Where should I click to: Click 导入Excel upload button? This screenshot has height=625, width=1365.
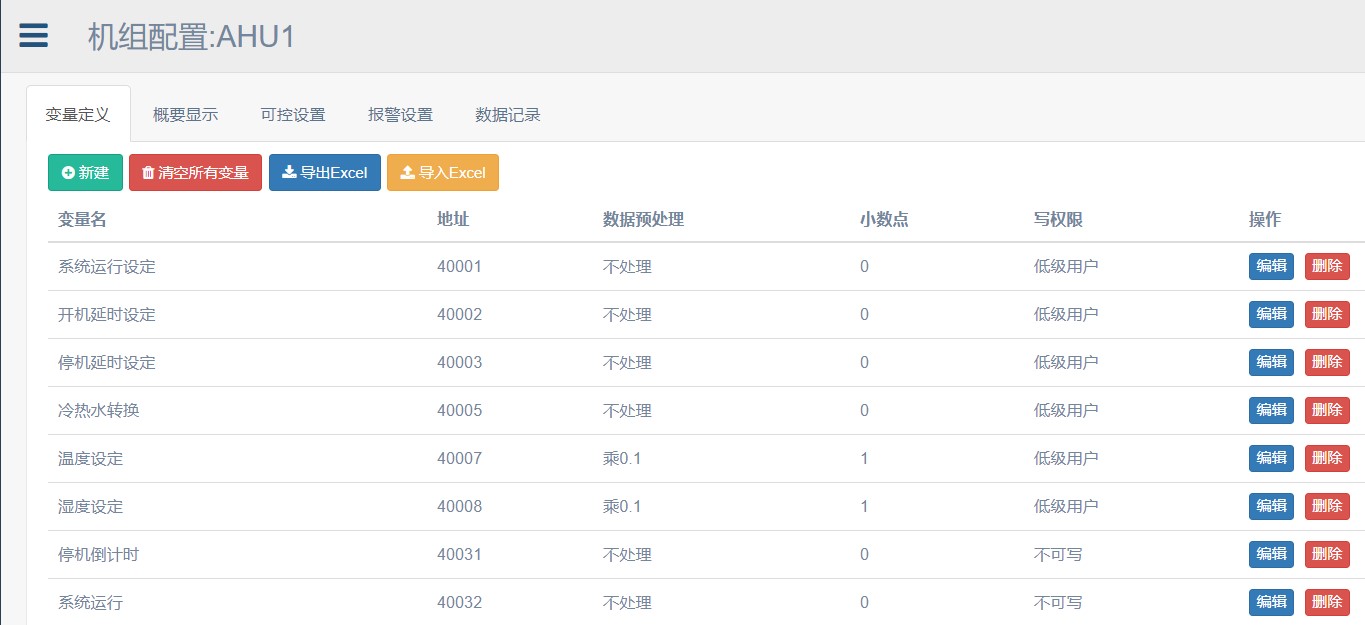tap(442, 172)
